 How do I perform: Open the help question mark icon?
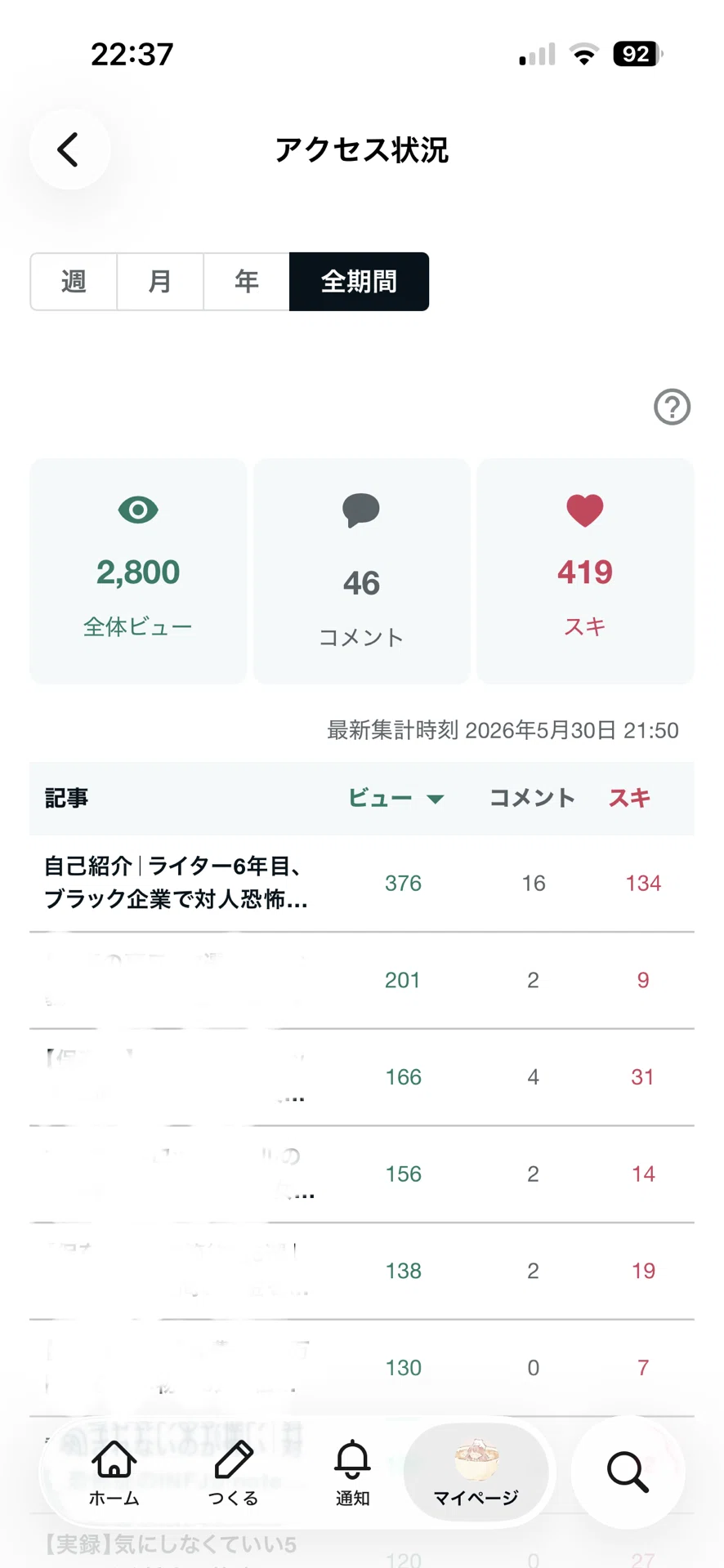tap(672, 407)
